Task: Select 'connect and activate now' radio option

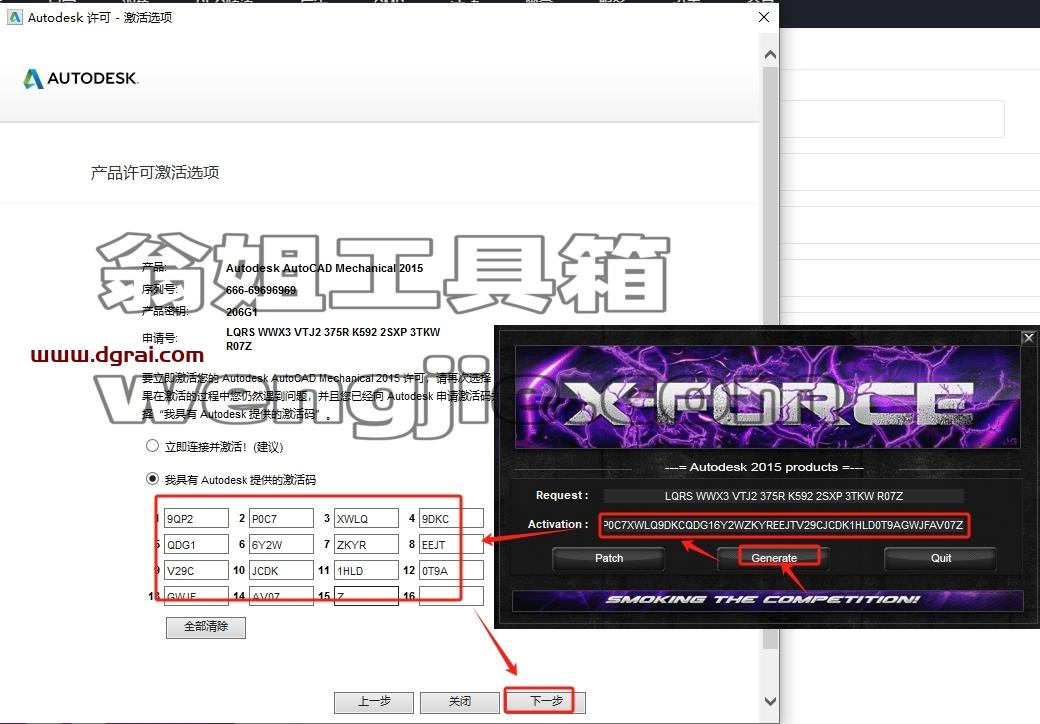Action: [x=152, y=446]
